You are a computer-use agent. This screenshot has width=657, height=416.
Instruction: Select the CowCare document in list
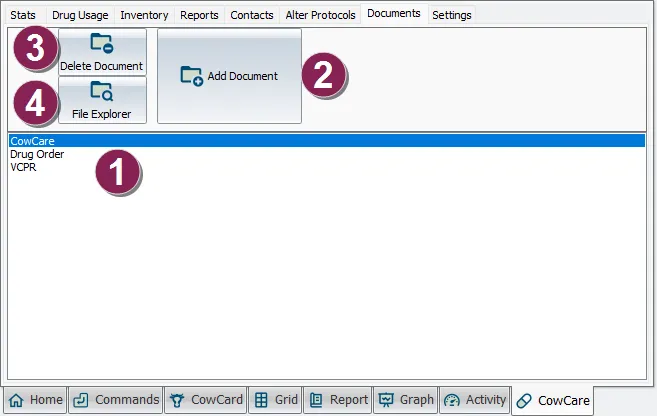tap(327, 141)
